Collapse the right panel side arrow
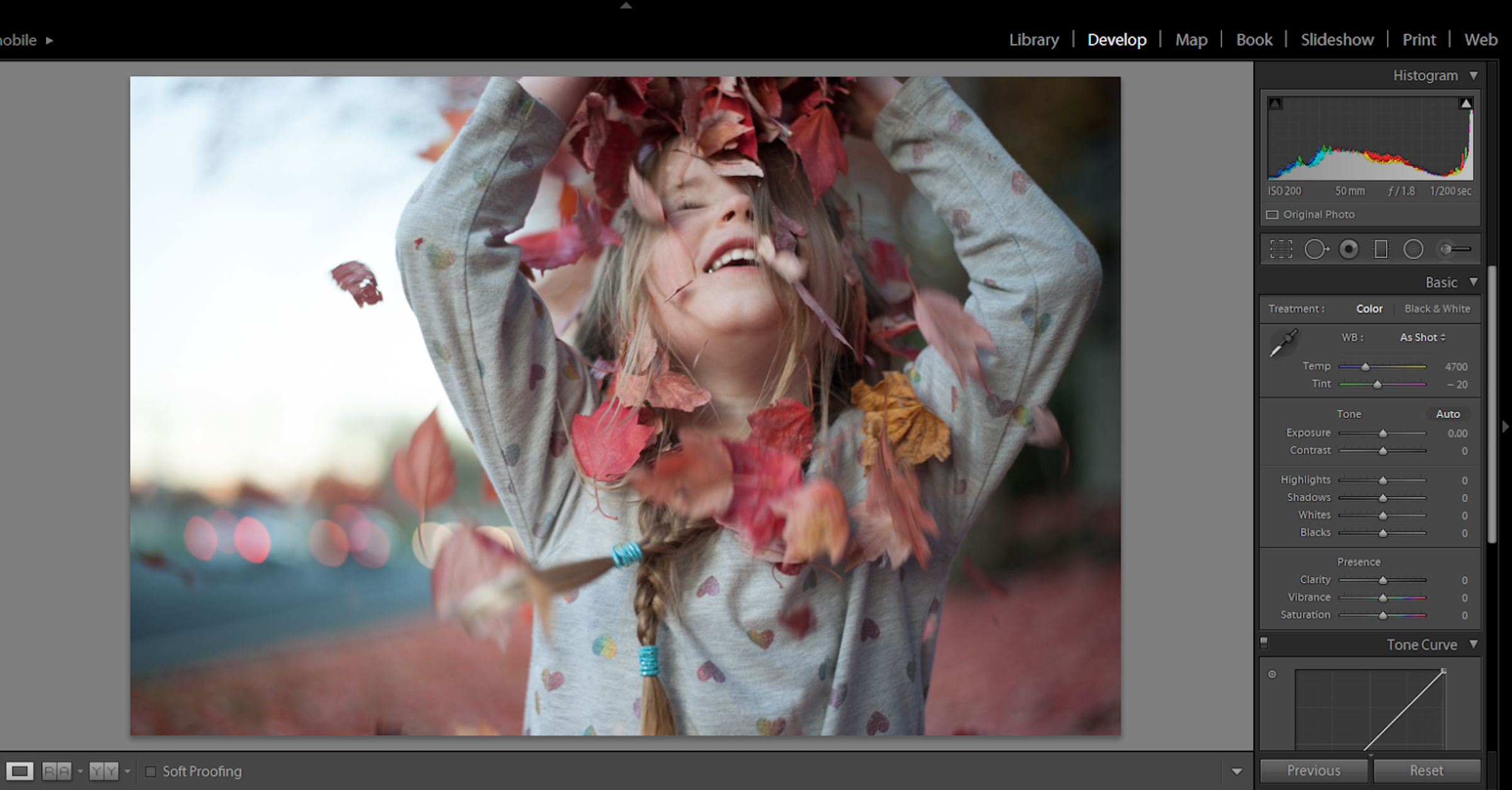The width and height of the screenshot is (1512, 790). [1506, 426]
